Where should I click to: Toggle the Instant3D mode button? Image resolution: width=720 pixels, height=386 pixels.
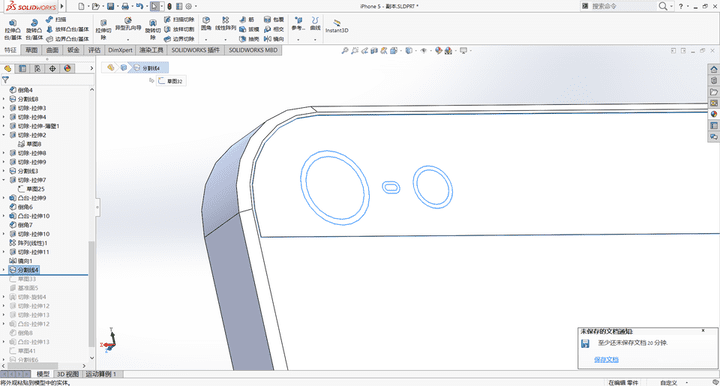[x=337, y=26]
